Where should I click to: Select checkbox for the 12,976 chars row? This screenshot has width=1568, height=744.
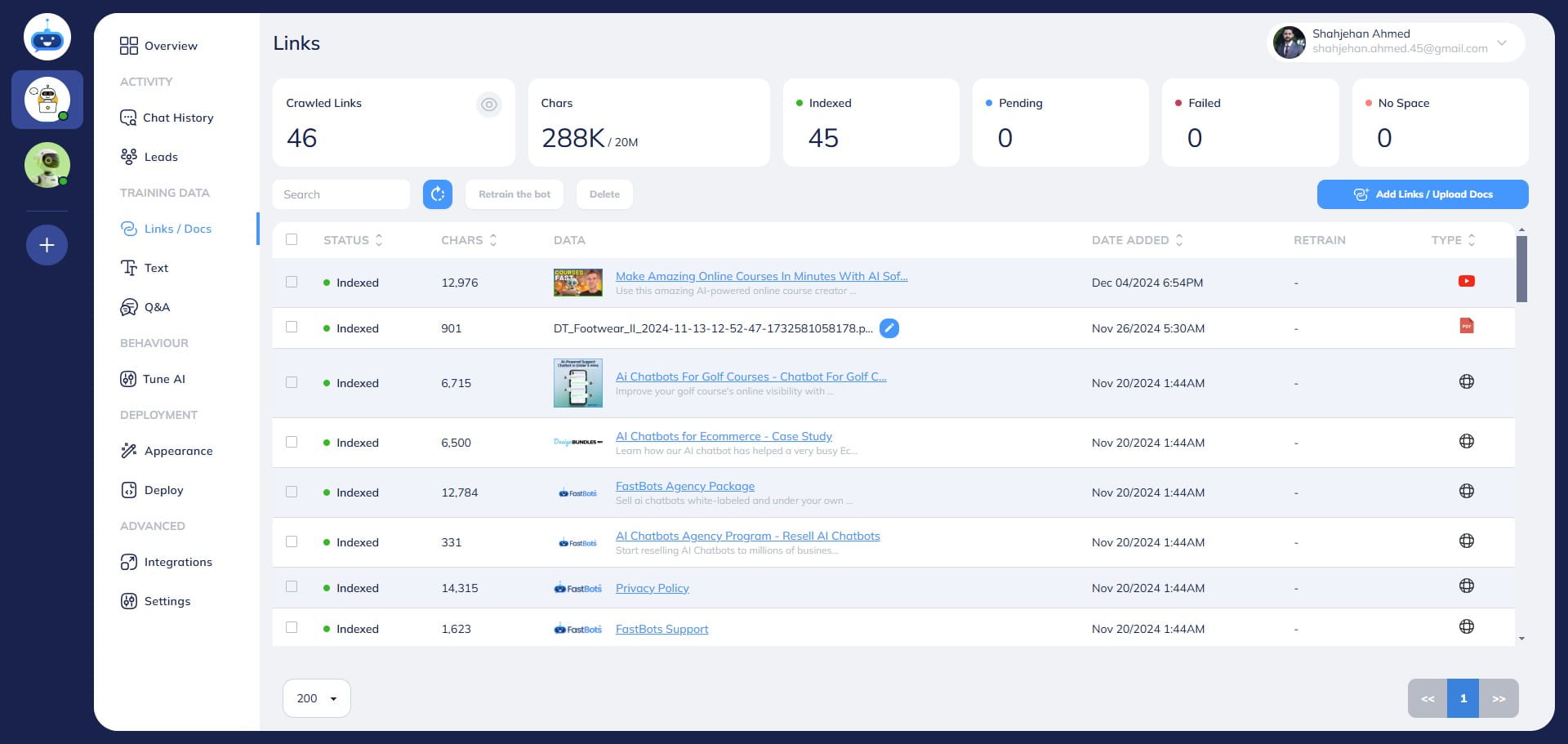click(x=292, y=283)
